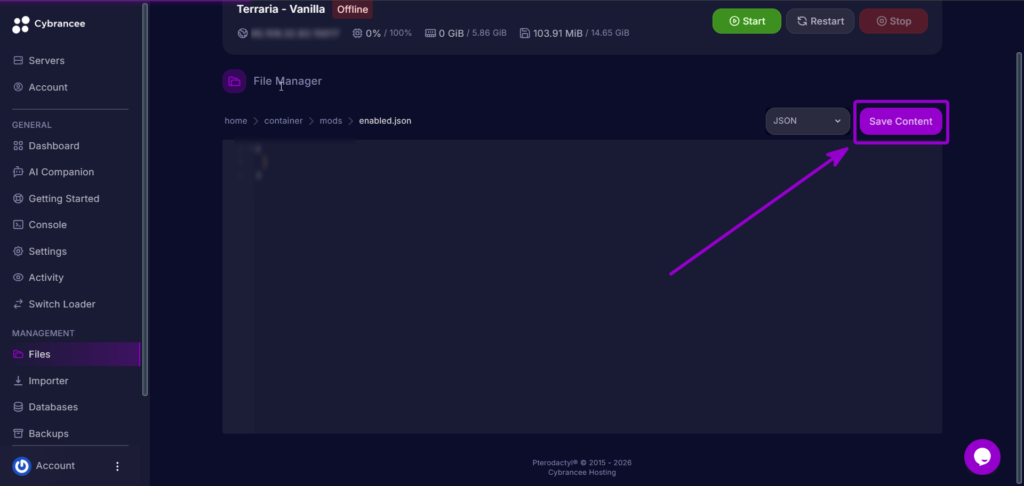
Task: Click inside the code editor area
Action: 582,286
